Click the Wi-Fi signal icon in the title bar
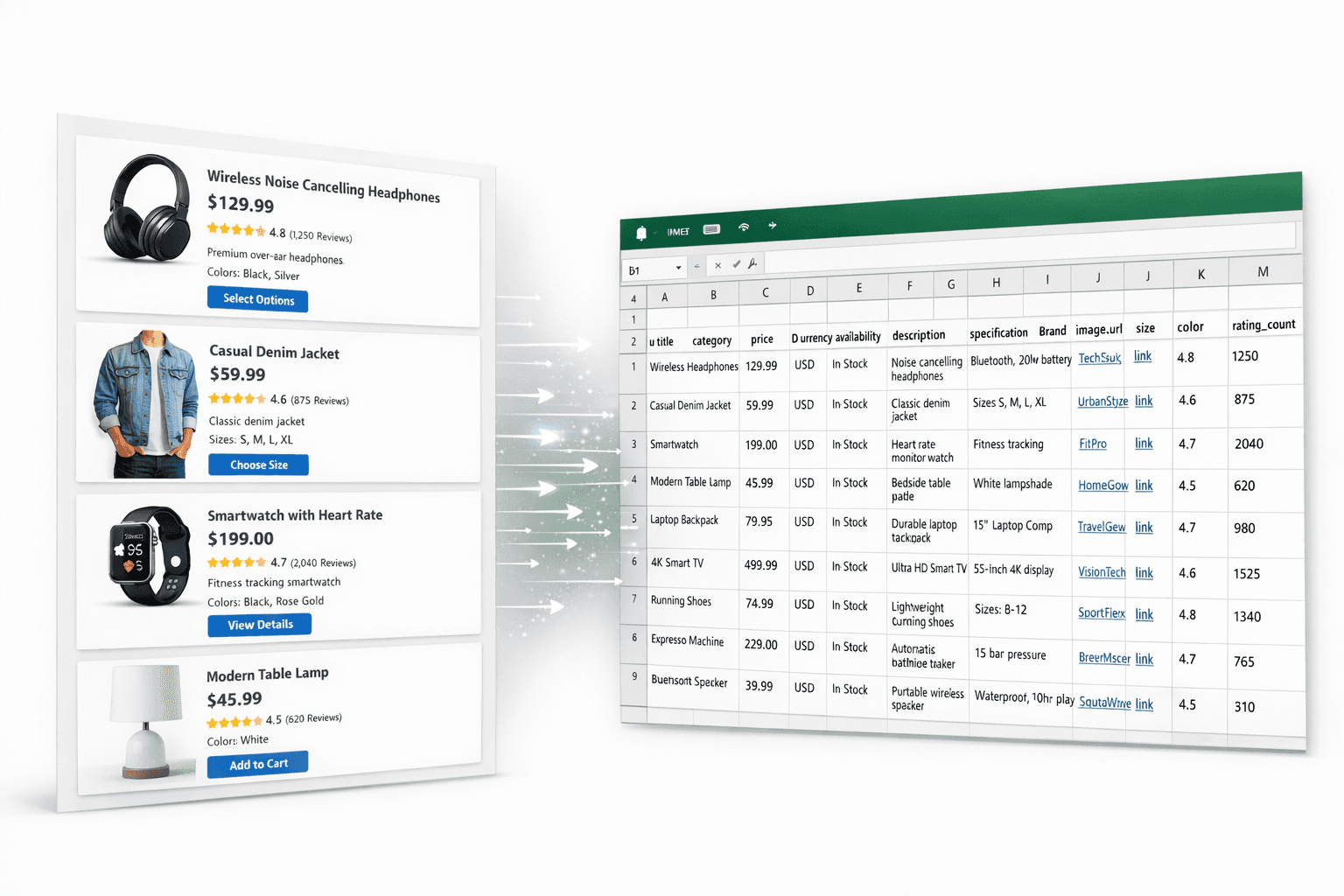Screen dimensions: 1344x896 click(744, 227)
